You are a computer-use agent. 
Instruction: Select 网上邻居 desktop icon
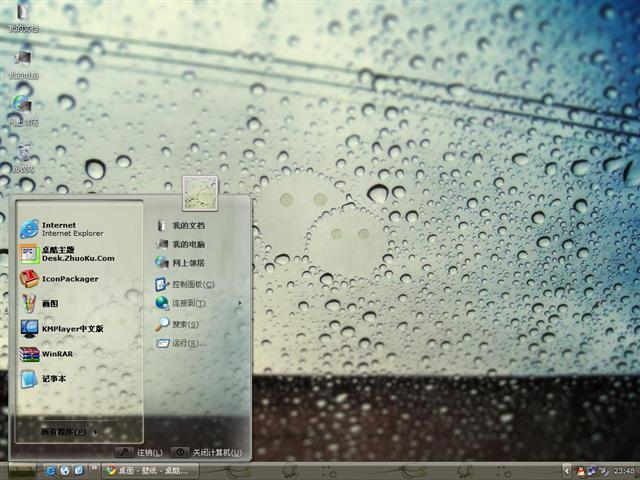(x=23, y=111)
